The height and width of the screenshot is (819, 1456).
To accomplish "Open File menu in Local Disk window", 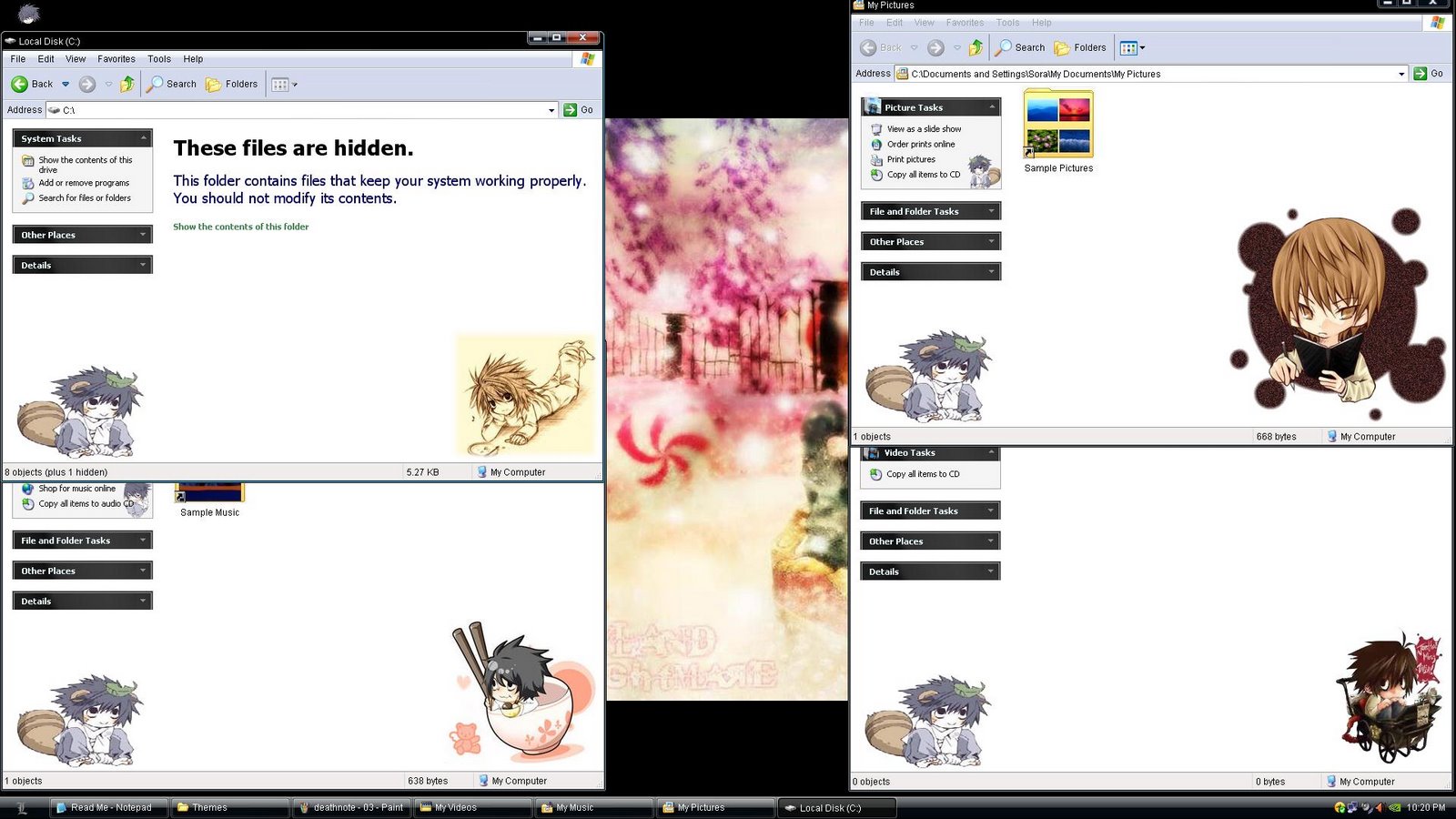I will click(x=18, y=59).
